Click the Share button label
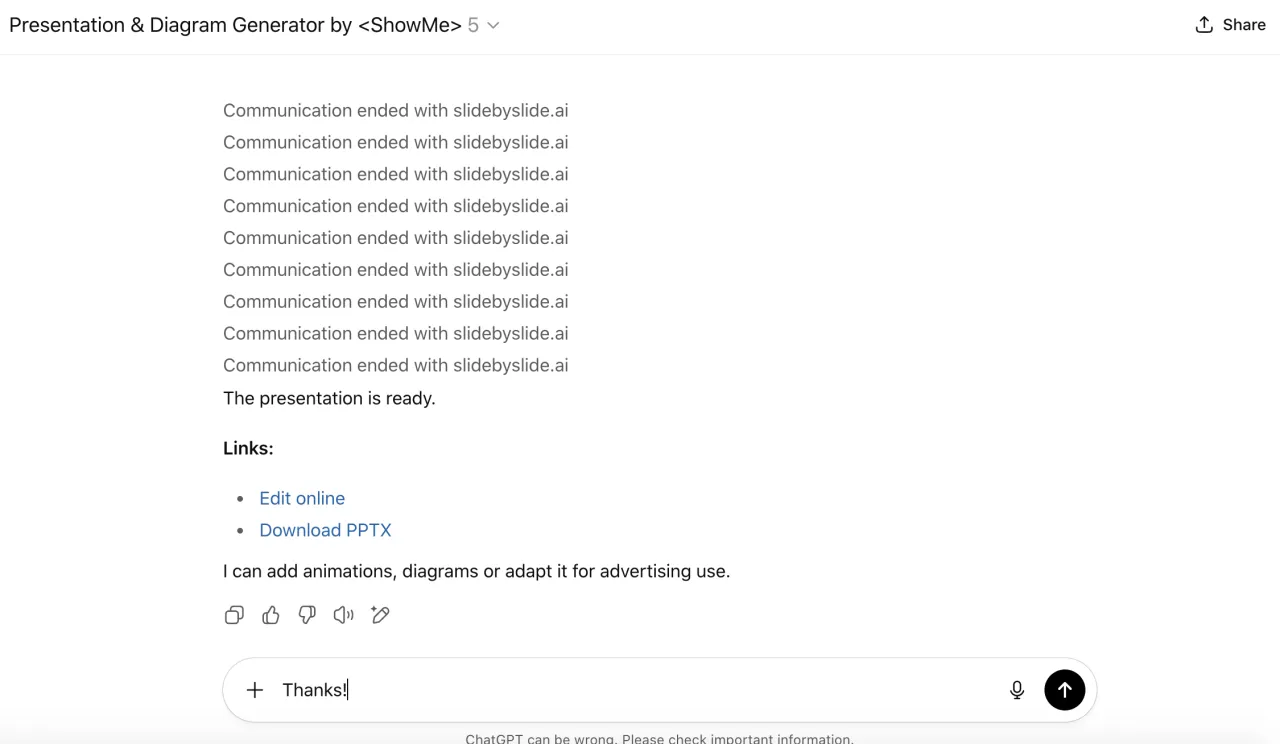The height and width of the screenshot is (744, 1280). pos(1244,25)
